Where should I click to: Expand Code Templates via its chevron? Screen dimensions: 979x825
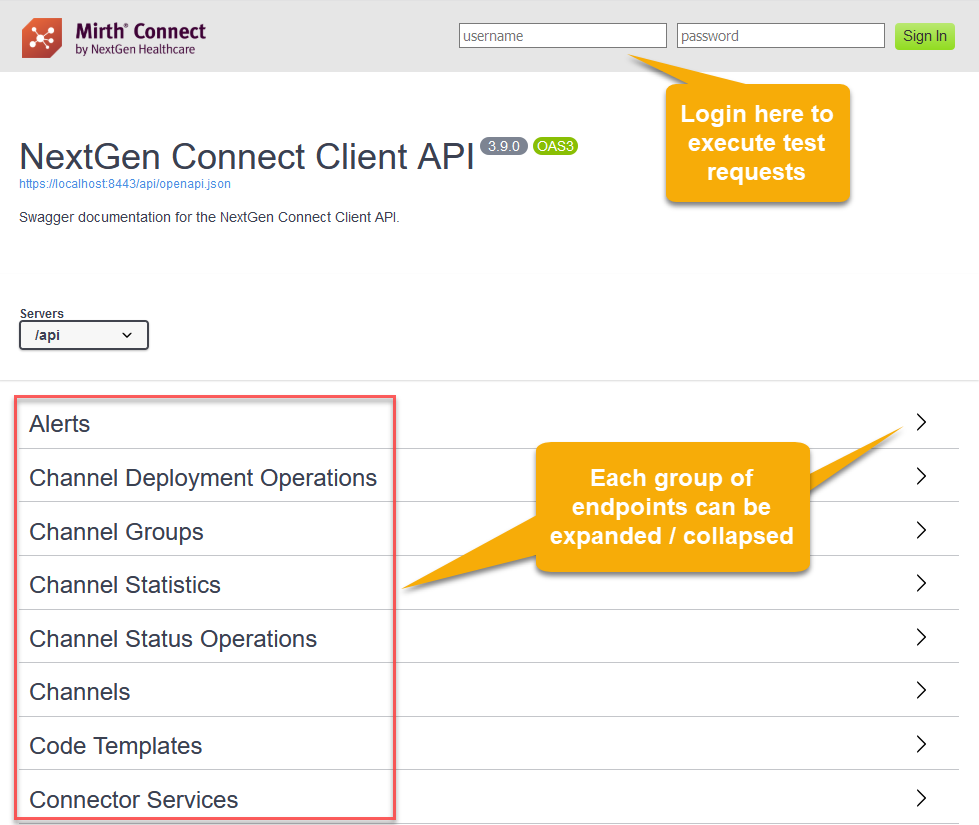pos(921,745)
